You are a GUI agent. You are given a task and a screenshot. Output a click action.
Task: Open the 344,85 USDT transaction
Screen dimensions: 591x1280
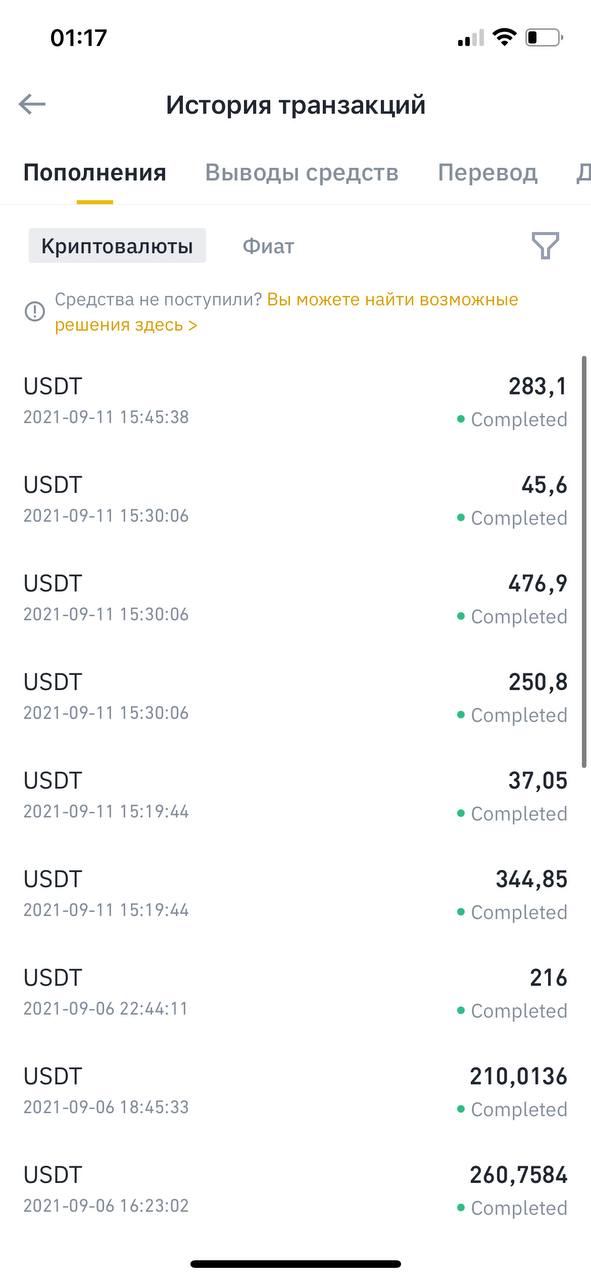click(x=295, y=894)
